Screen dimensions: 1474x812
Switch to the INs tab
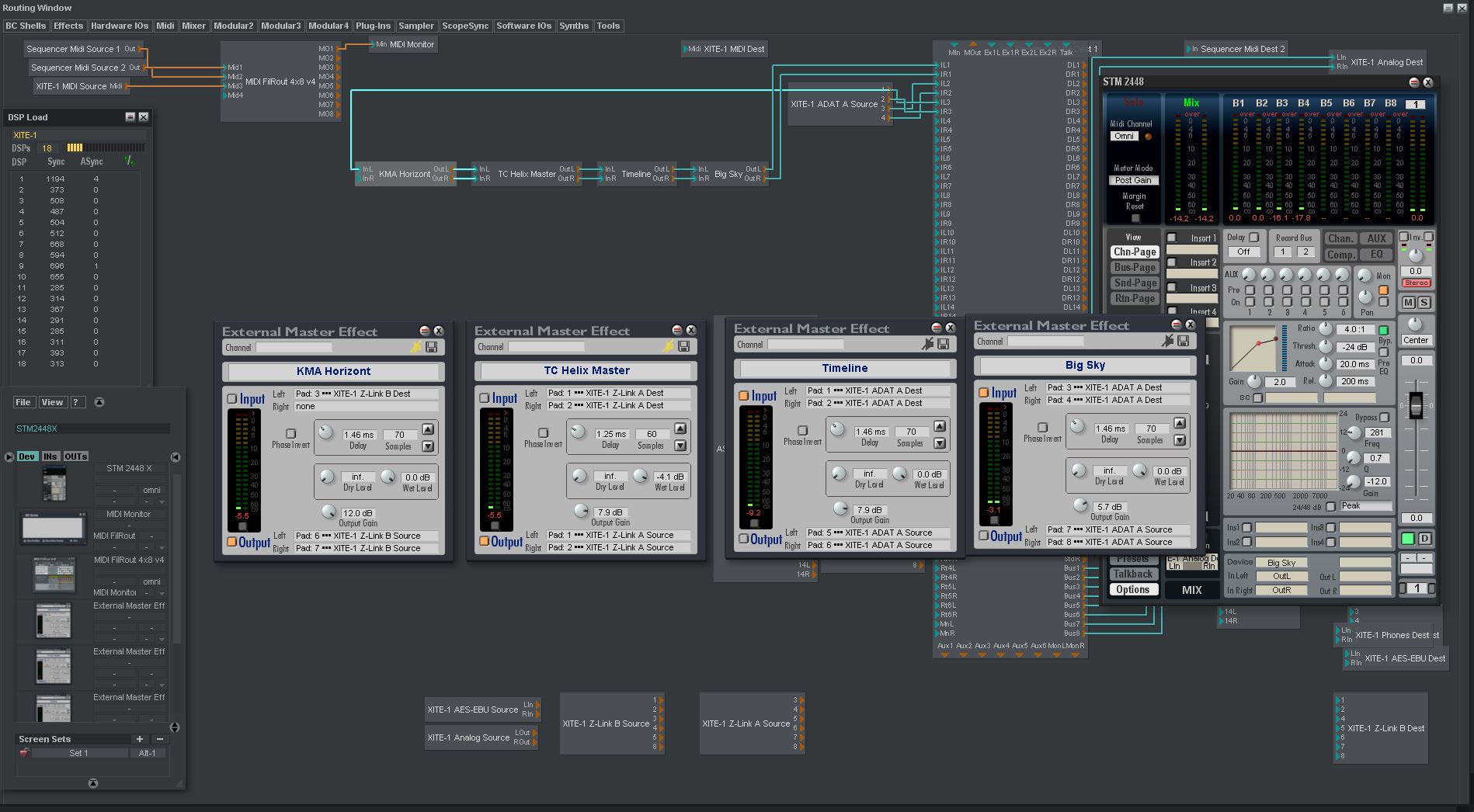(x=50, y=456)
